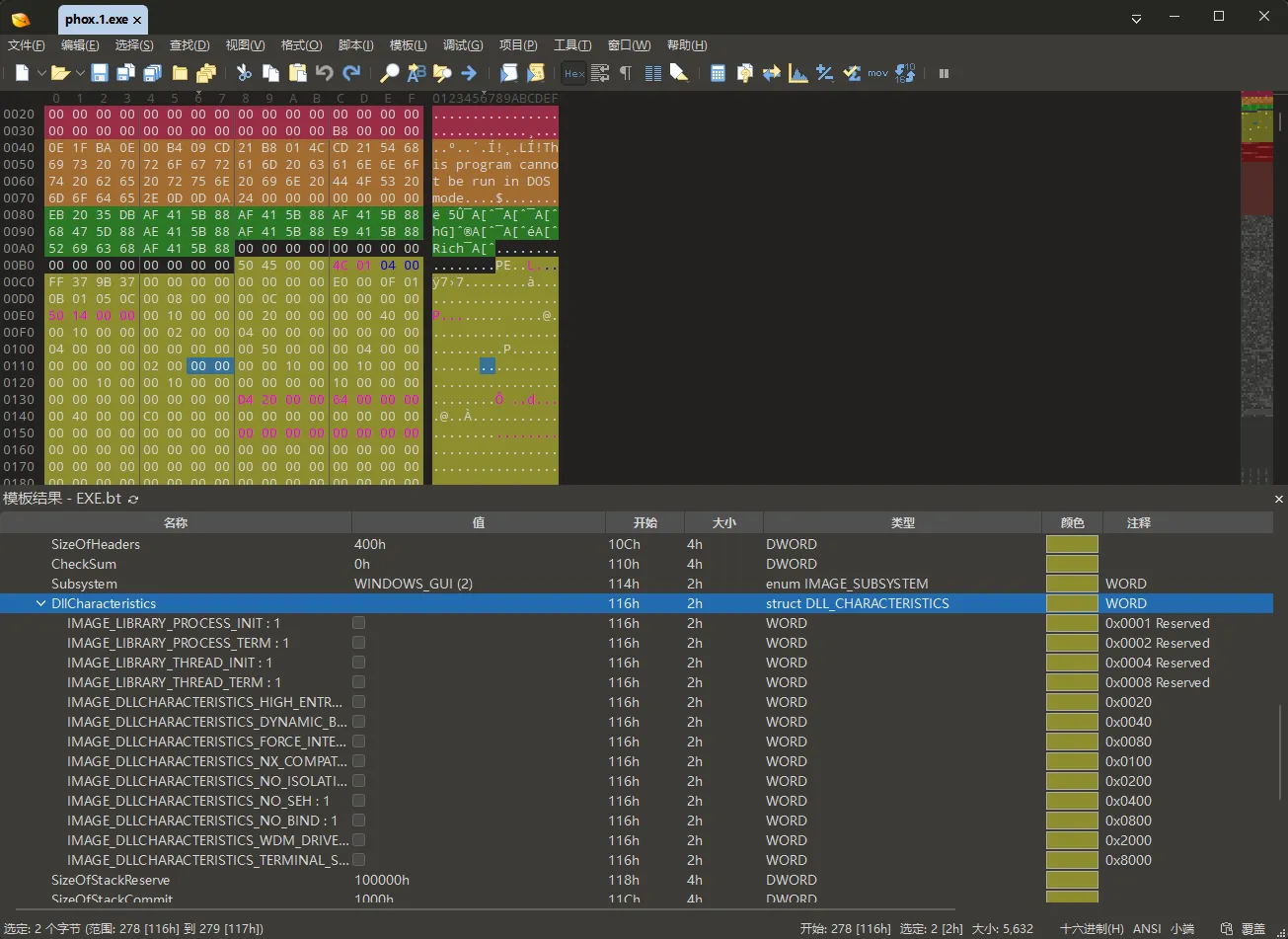Click the 开始 column header
The width and height of the screenshot is (1288, 939).
click(x=645, y=522)
